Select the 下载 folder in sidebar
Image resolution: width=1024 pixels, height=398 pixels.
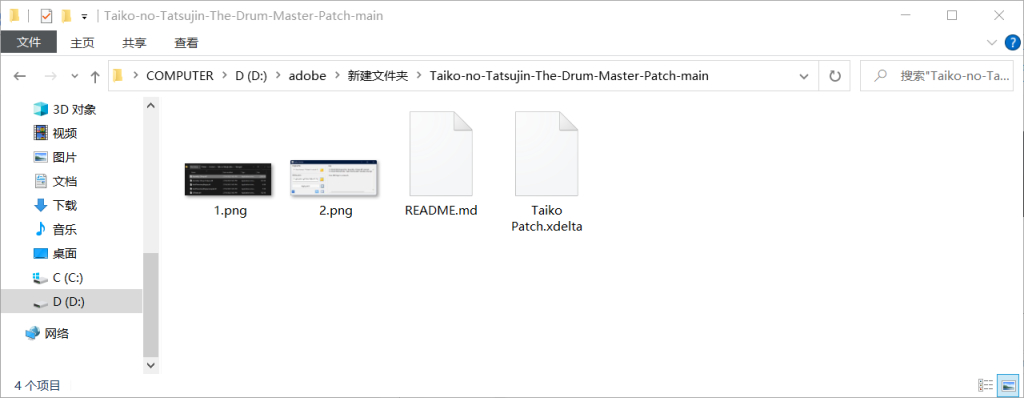65,205
